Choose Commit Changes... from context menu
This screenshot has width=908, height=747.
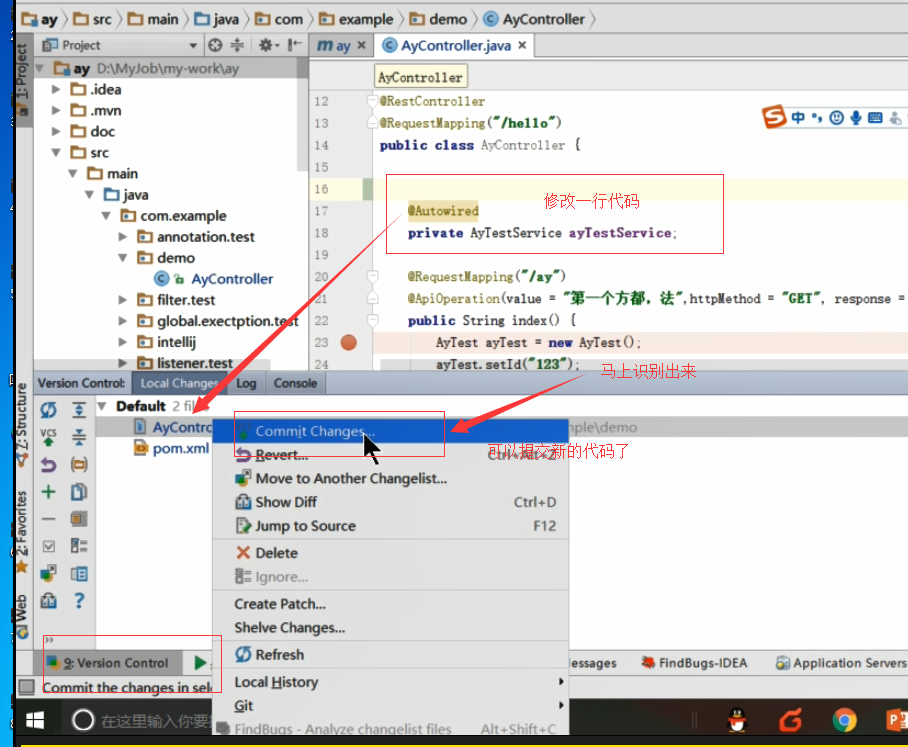click(x=390, y=431)
